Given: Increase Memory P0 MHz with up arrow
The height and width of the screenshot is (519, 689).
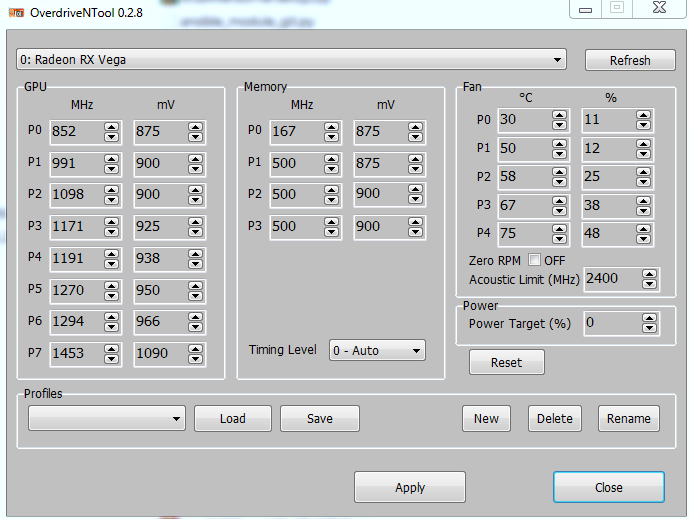Looking at the screenshot, I should point(331,127).
